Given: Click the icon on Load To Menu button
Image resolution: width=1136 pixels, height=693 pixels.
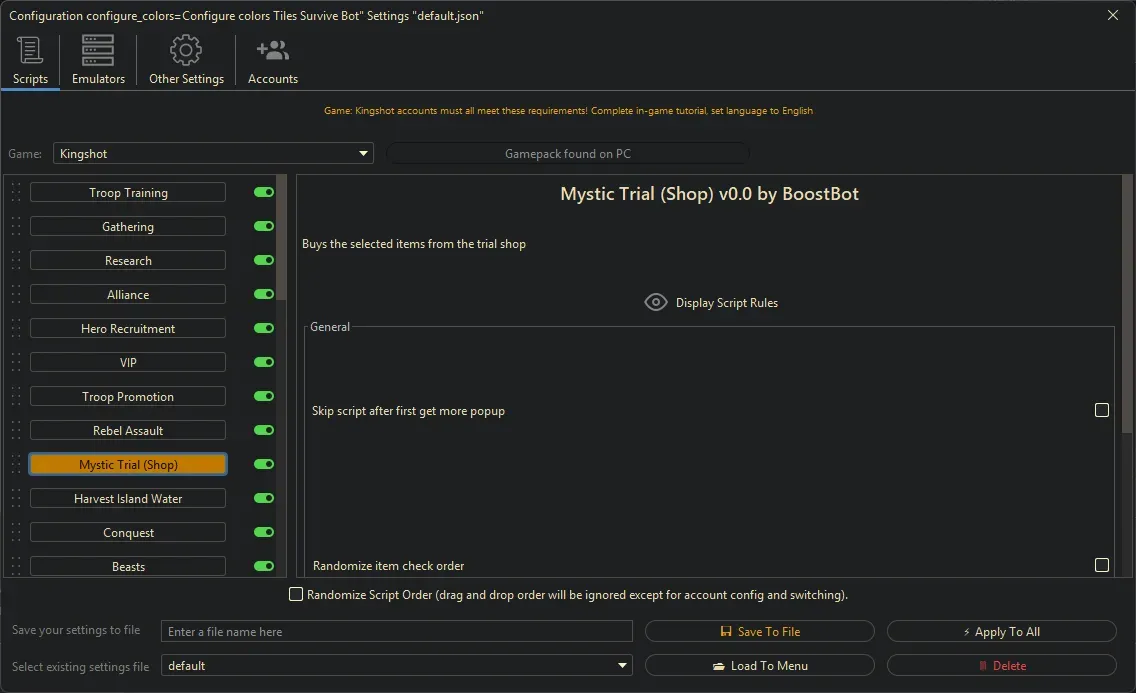Looking at the screenshot, I should click(721, 665).
